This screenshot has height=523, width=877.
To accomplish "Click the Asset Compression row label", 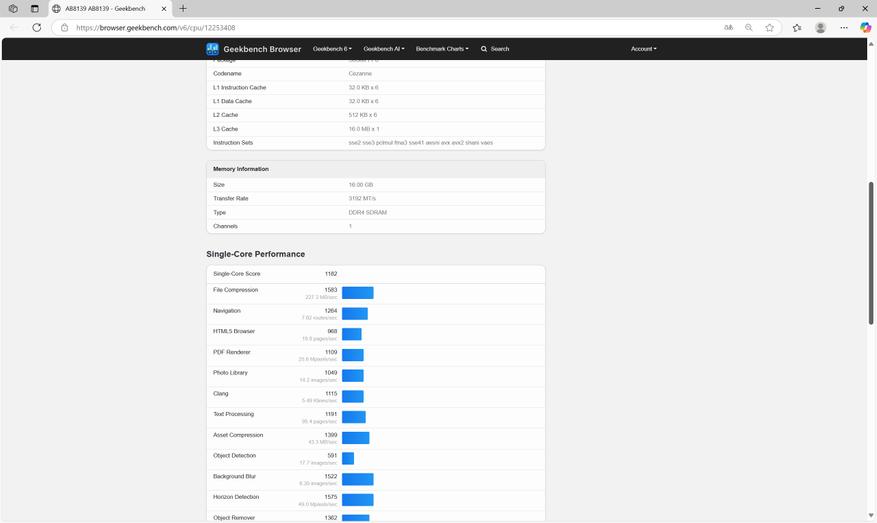I will [x=238, y=435].
